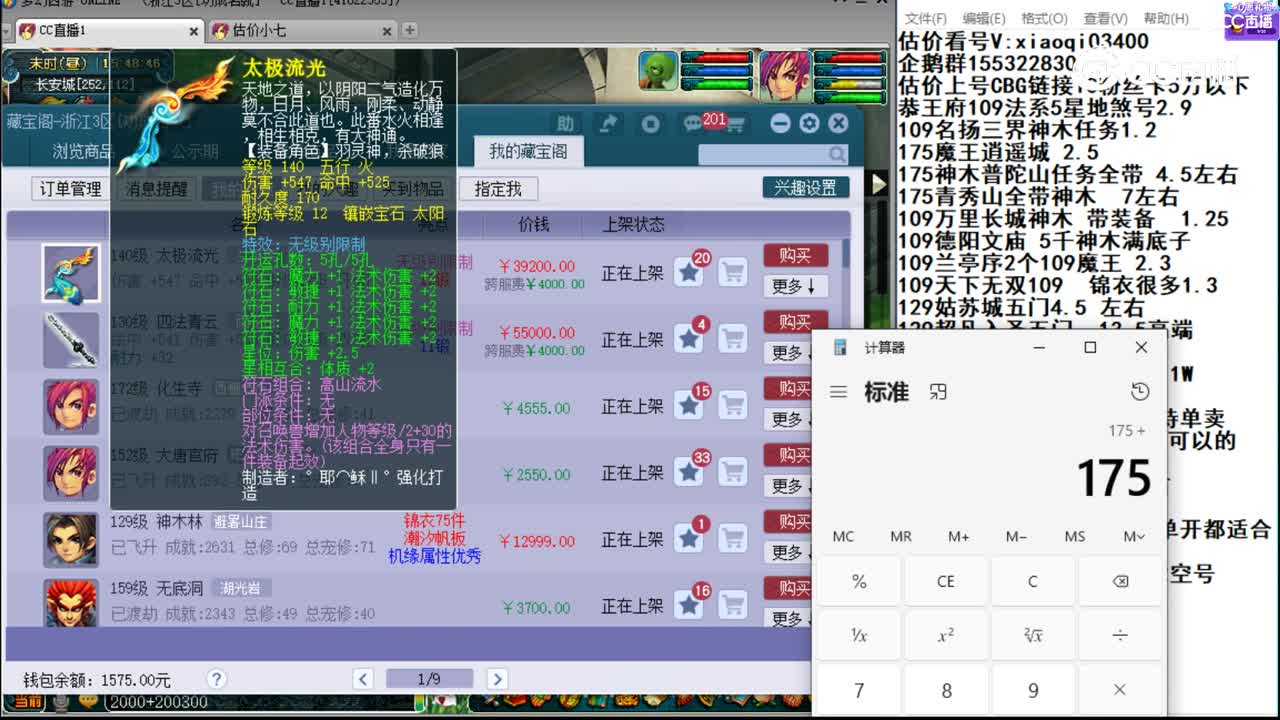Screen dimensions: 1280x720
Task: Click the 无底洞 character avatar thumbnail
Action: pyautogui.click(x=71, y=603)
